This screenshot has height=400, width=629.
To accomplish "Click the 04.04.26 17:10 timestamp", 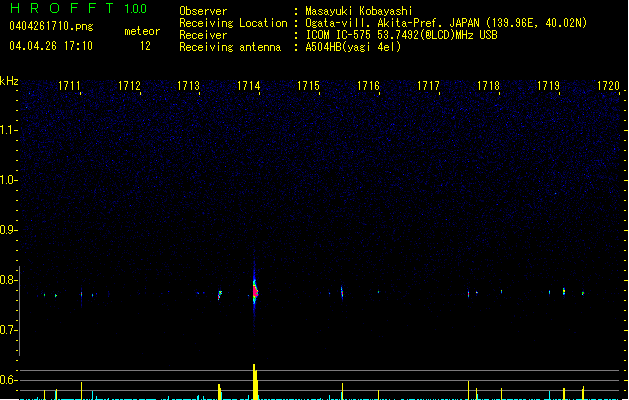I will [51, 46].
